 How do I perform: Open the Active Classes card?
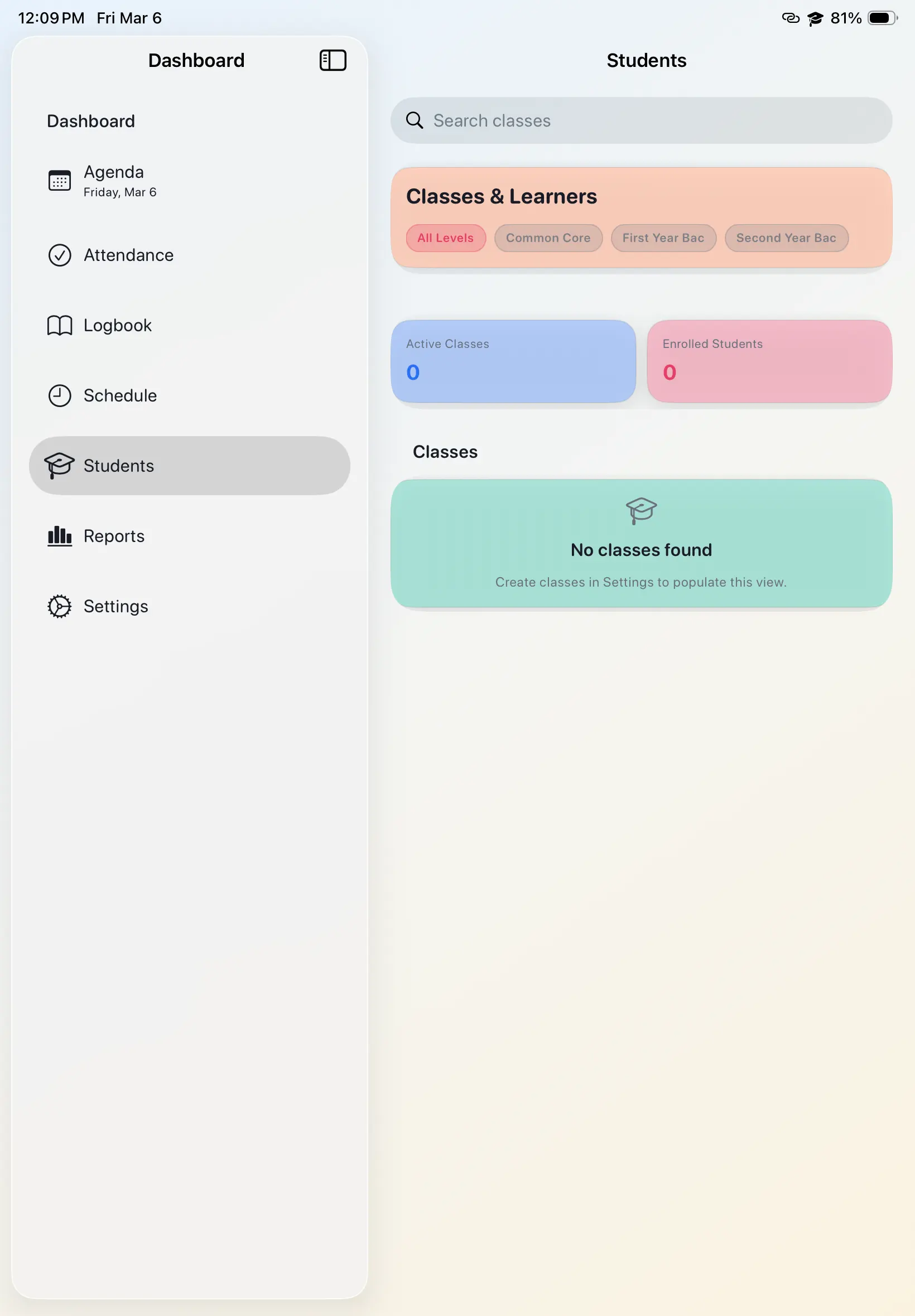pyautogui.click(x=513, y=361)
